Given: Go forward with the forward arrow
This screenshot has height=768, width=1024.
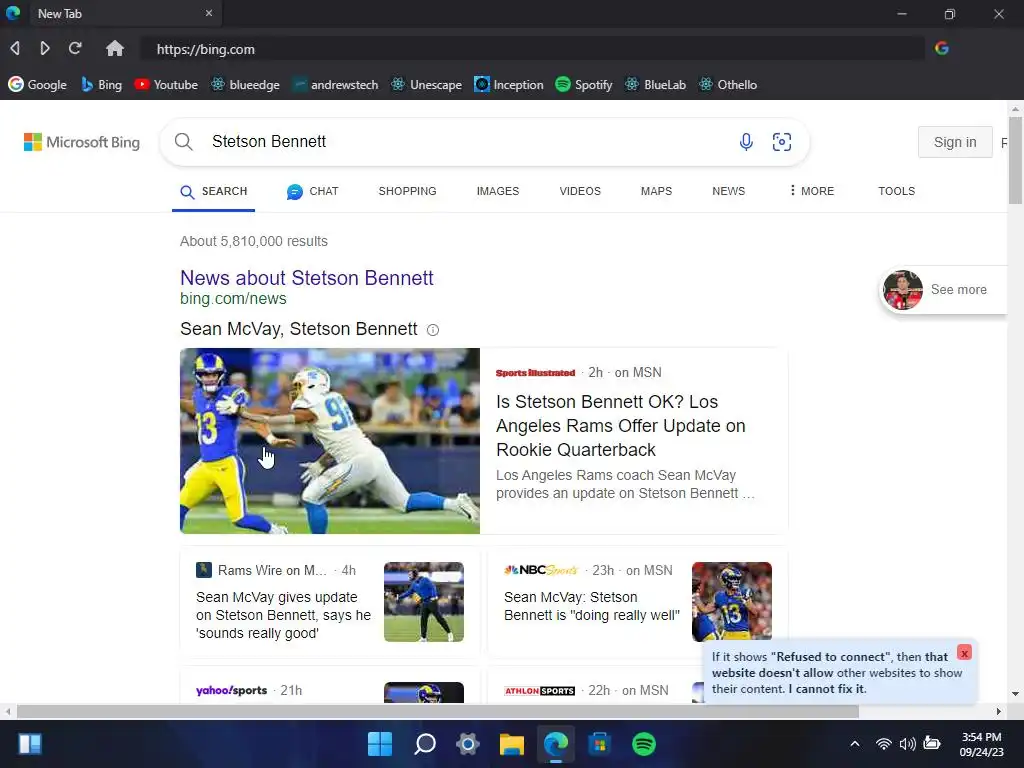Looking at the screenshot, I should pyautogui.click(x=44, y=48).
